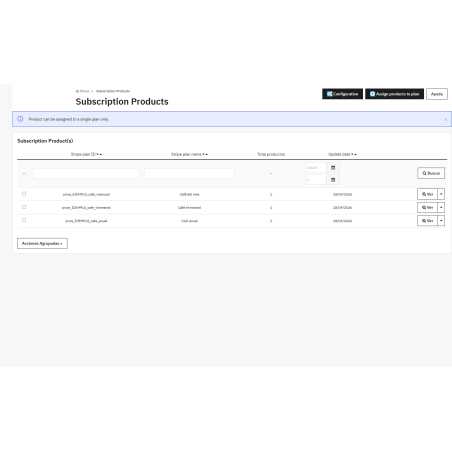Focus the Stripe plan ID filter field

coord(86,173)
